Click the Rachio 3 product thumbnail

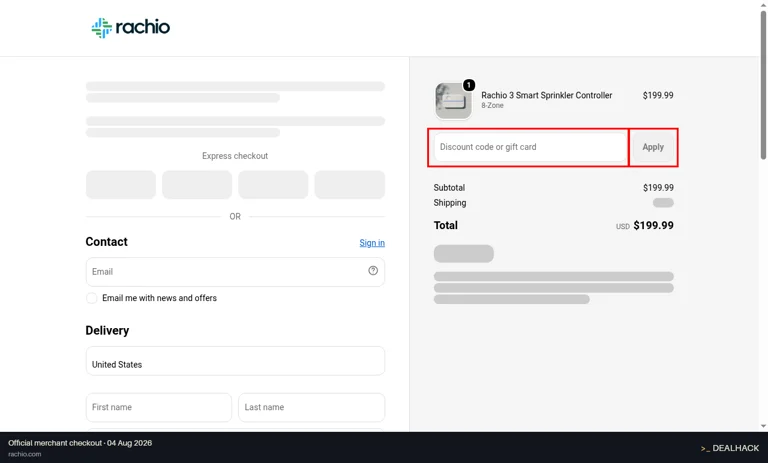coord(453,100)
